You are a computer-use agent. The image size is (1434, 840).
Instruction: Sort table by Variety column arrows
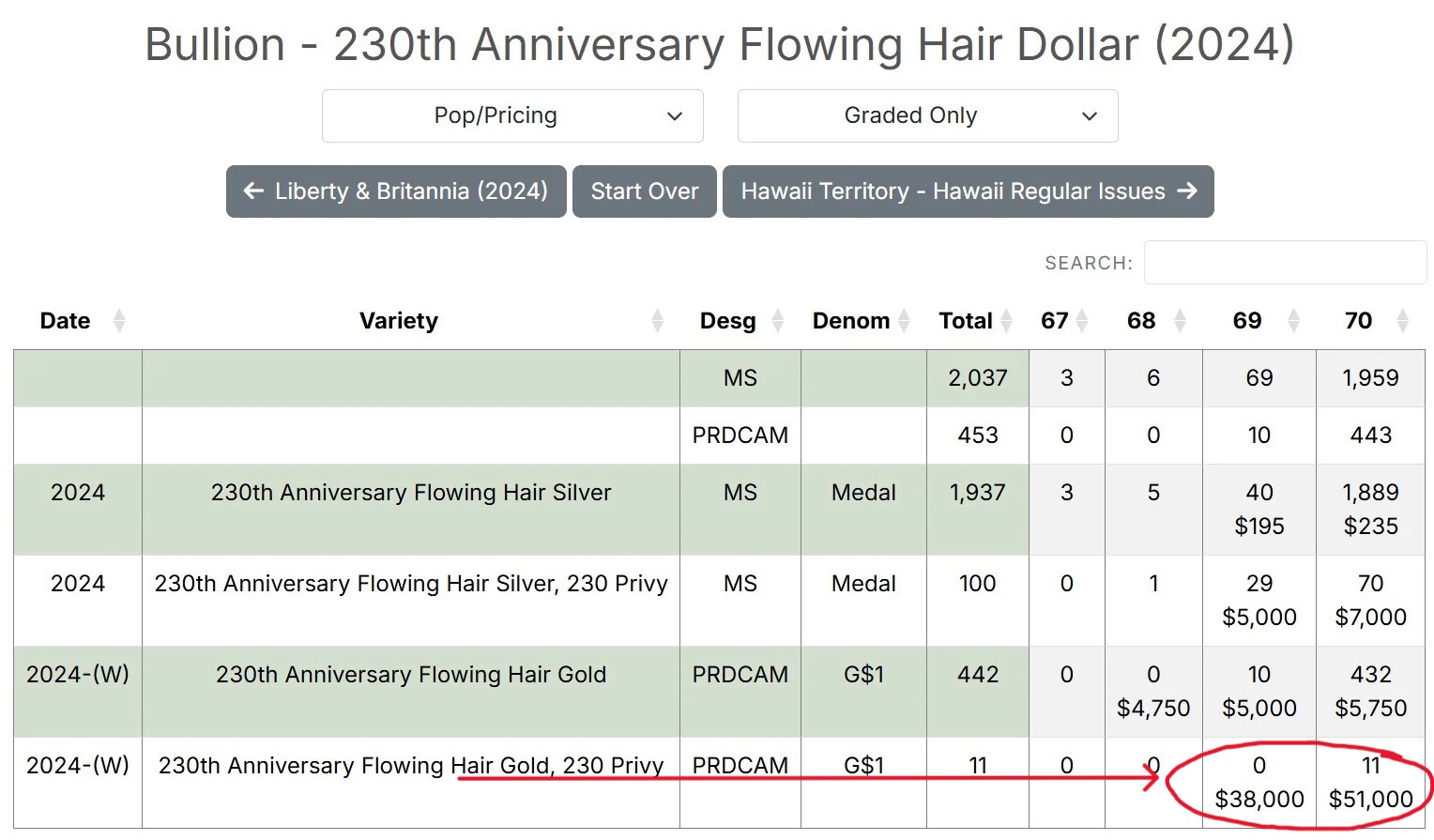657,321
